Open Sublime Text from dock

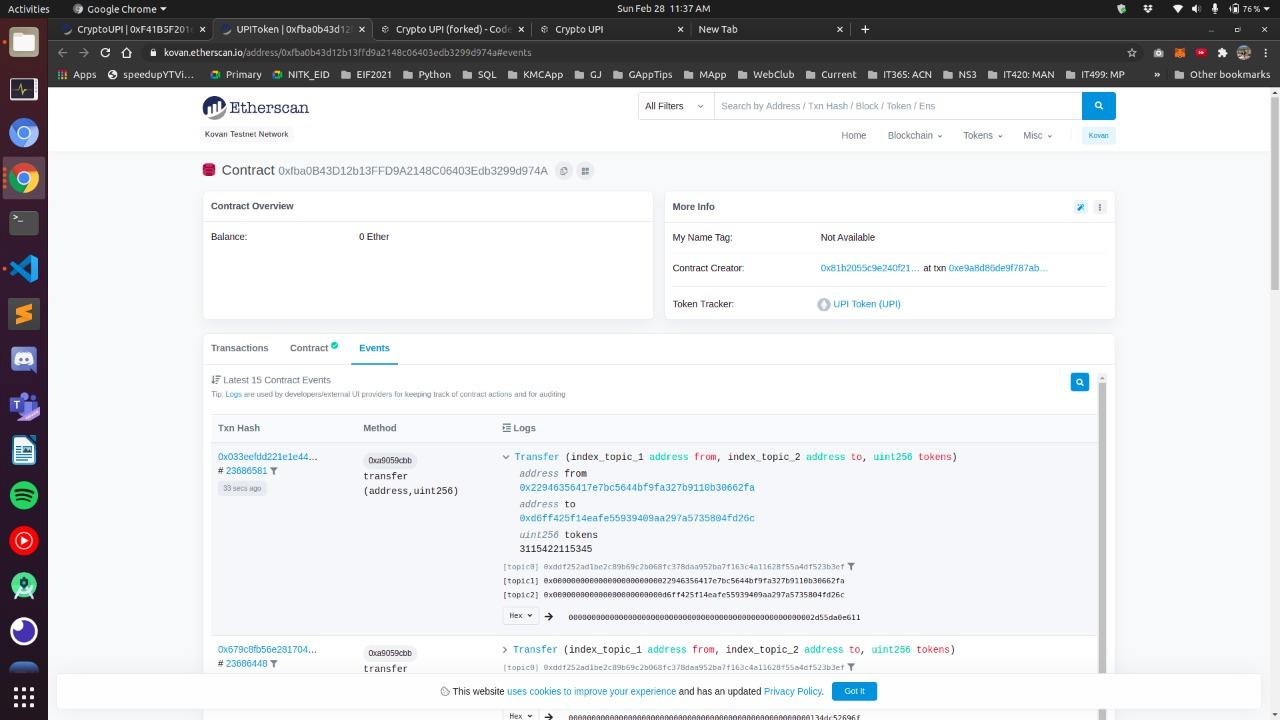point(24,314)
